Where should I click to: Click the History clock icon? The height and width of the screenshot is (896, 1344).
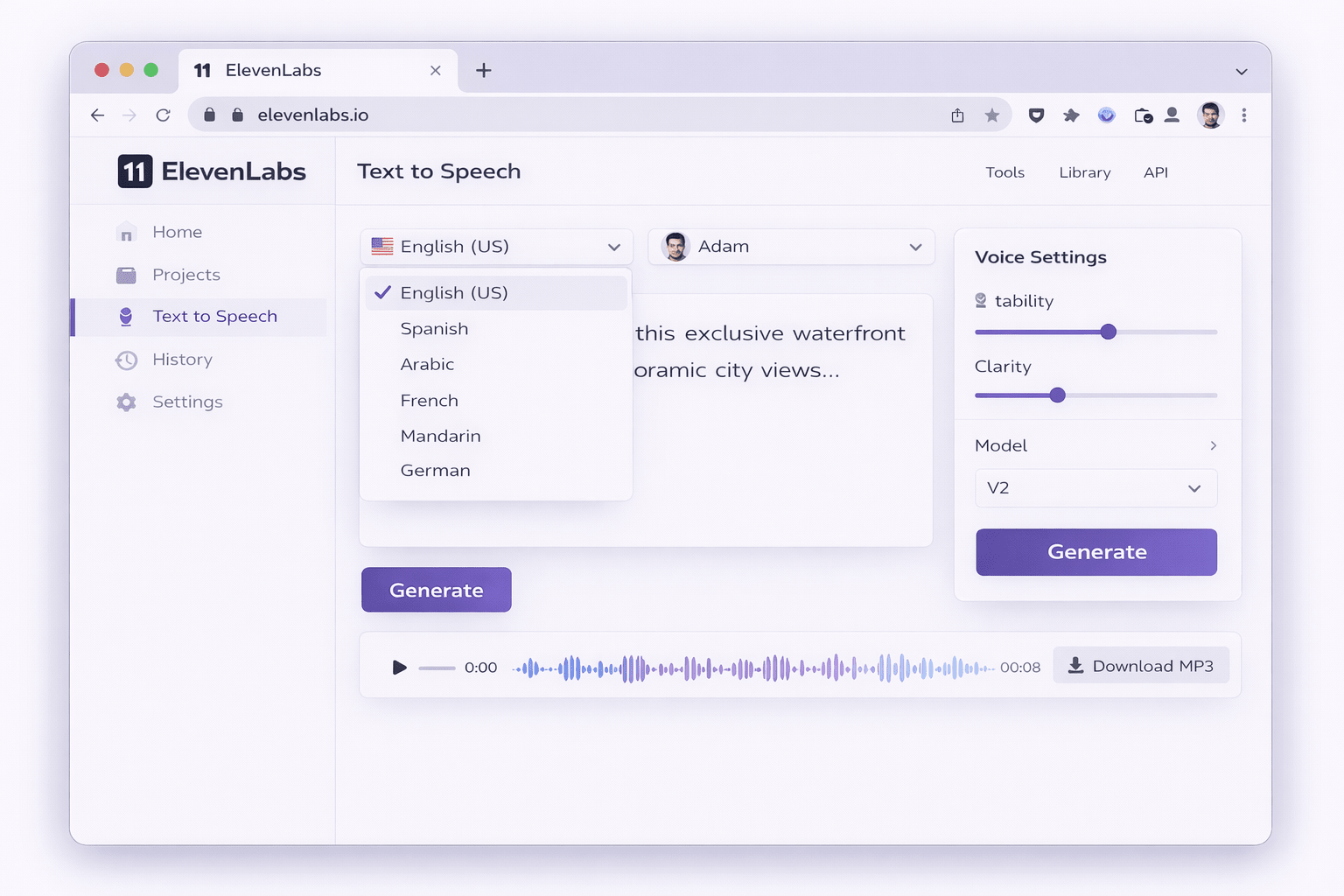(x=126, y=360)
